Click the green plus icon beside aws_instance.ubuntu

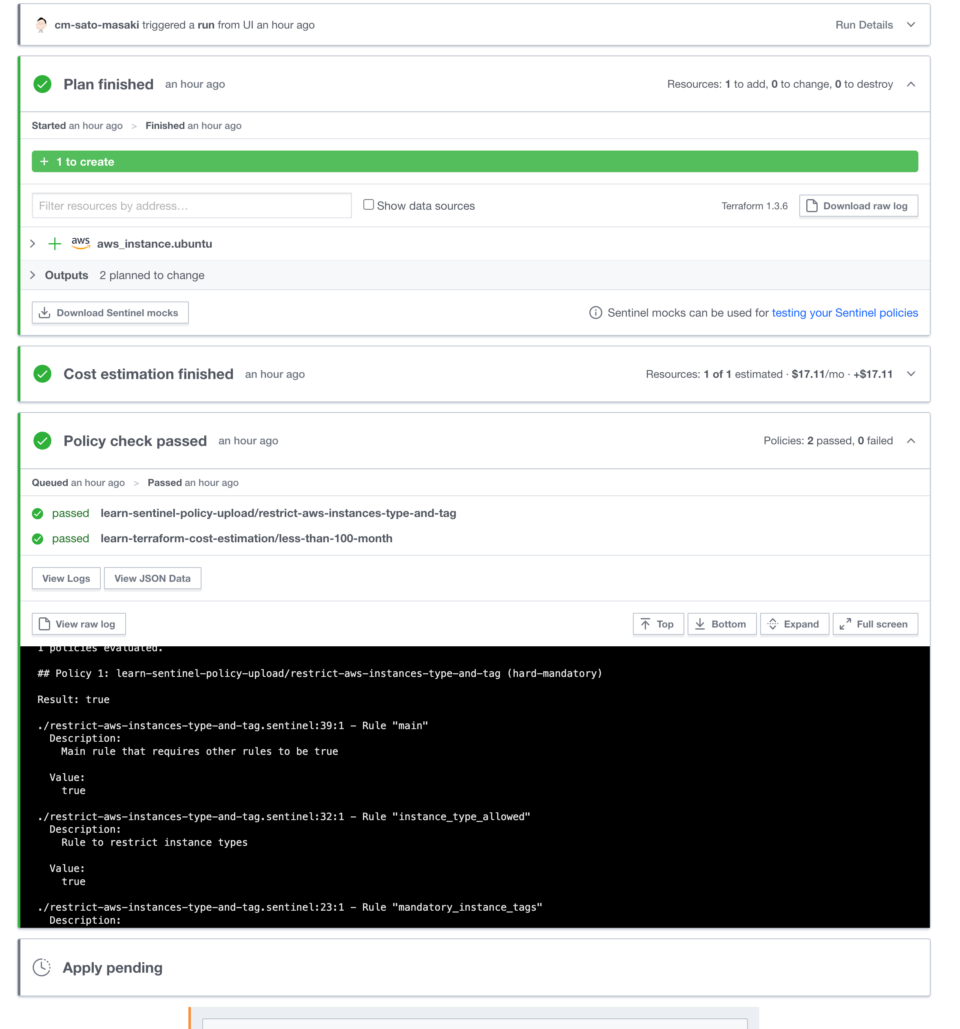tap(54, 244)
